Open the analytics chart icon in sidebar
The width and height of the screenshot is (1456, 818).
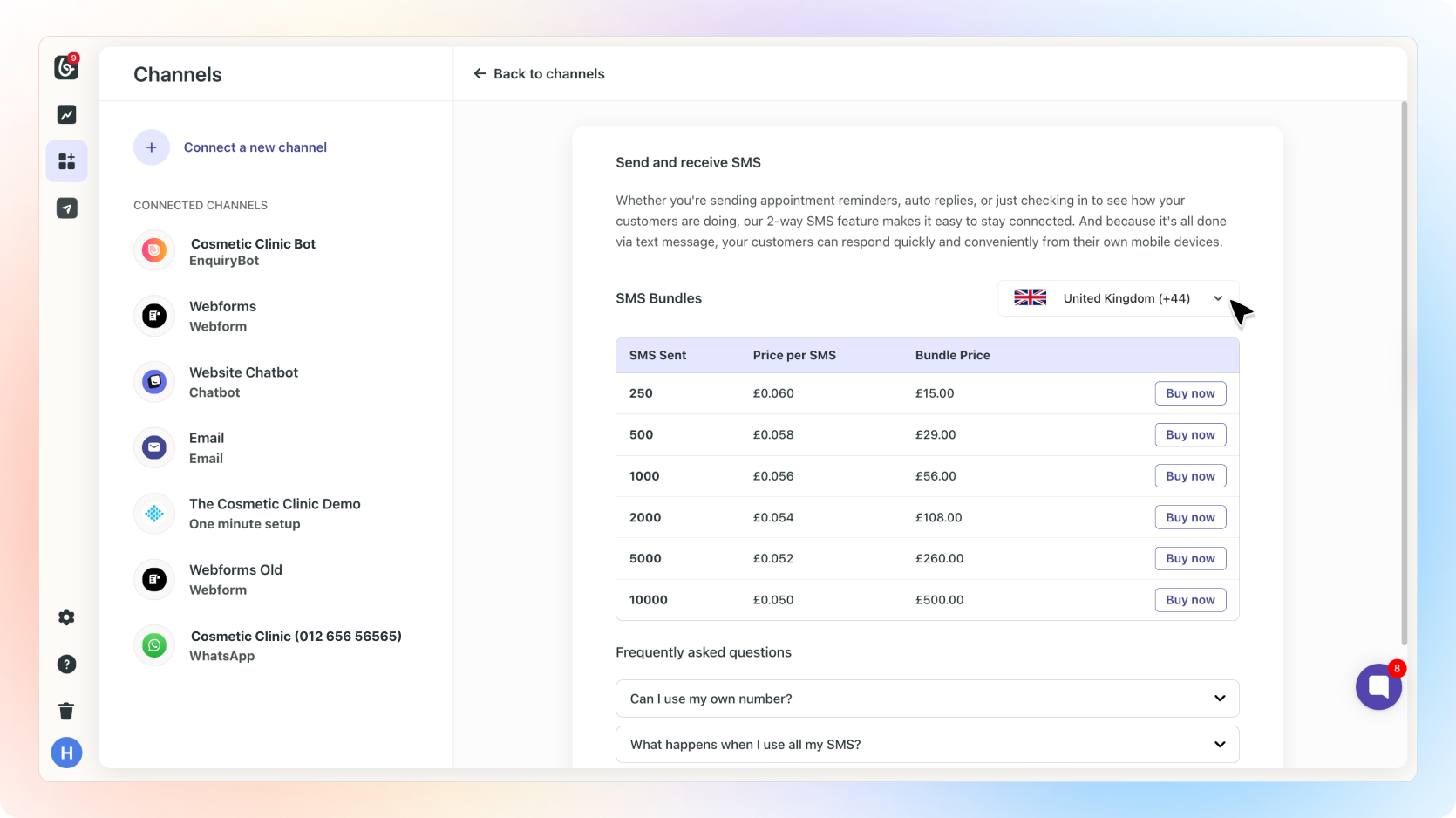[x=66, y=114]
